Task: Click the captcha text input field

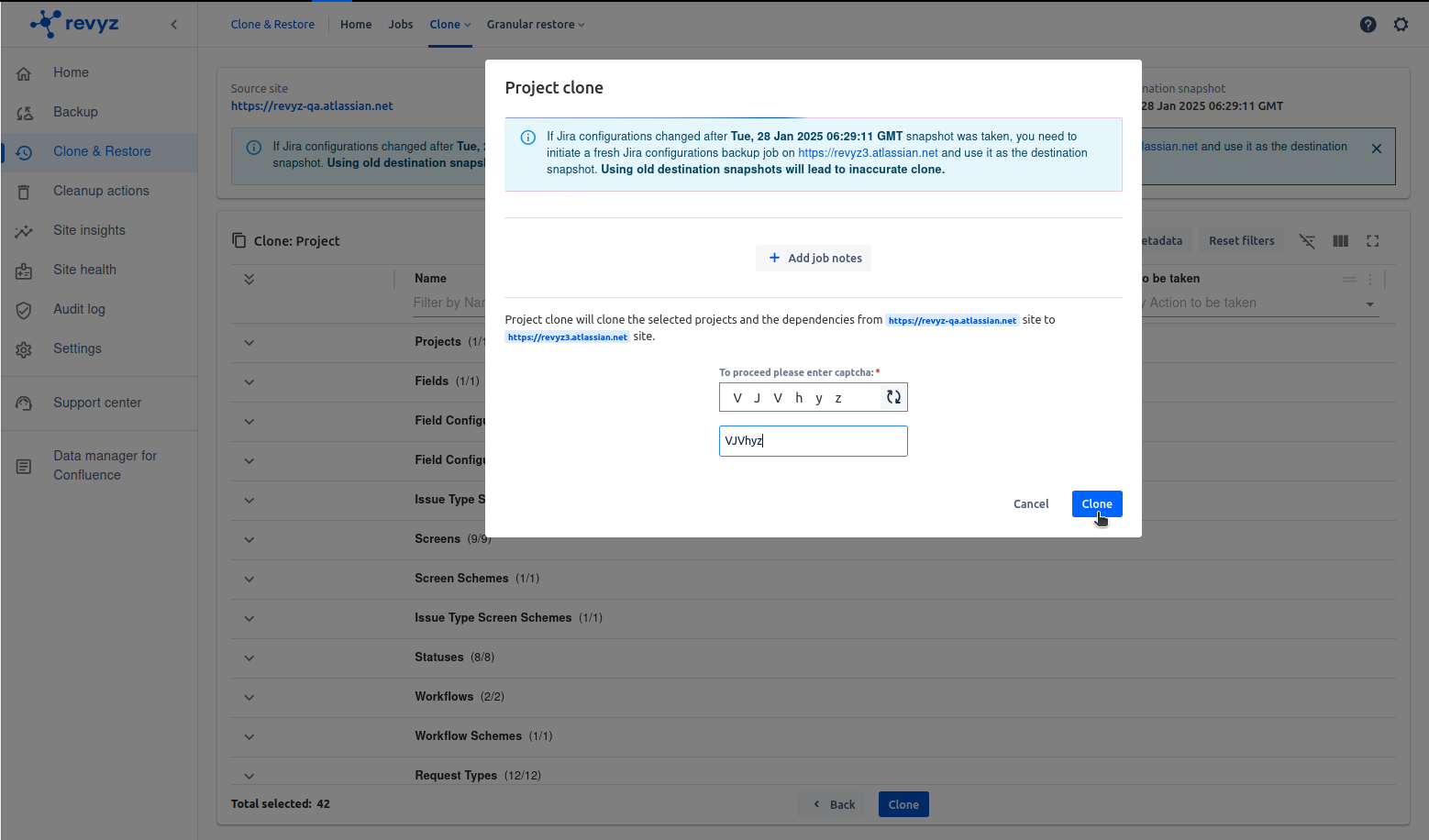Action: (x=813, y=441)
